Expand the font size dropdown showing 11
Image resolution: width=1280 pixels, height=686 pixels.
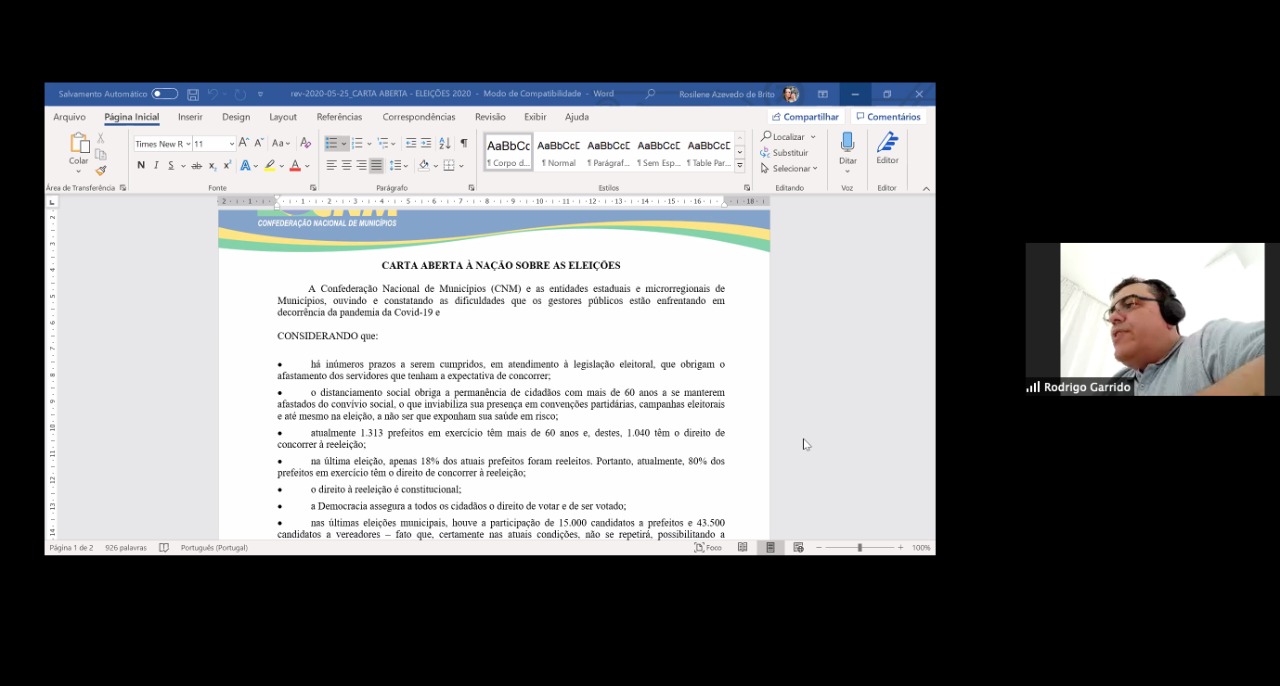pyautogui.click(x=231, y=144)
